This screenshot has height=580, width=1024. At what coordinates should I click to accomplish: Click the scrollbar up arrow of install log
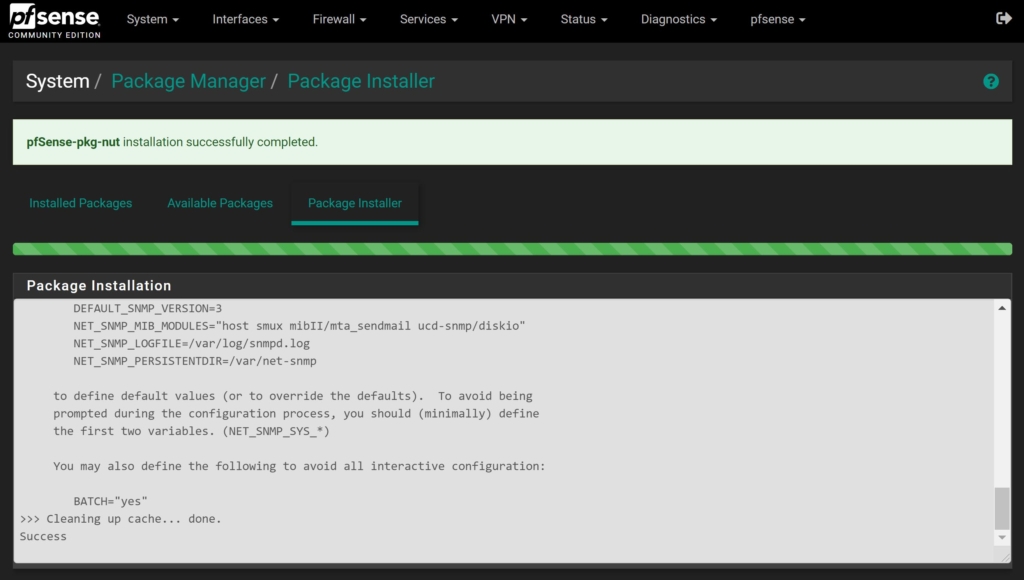click(x=1003, y=309)
